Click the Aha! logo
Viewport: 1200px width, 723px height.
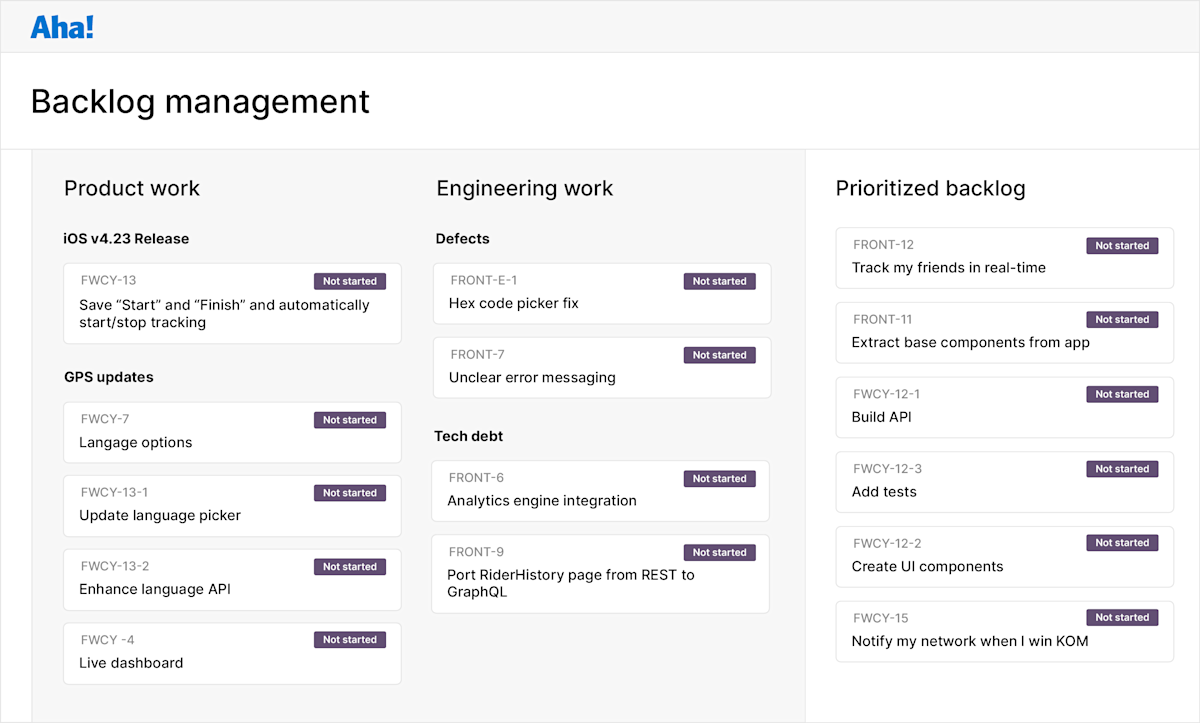point(61,26)
